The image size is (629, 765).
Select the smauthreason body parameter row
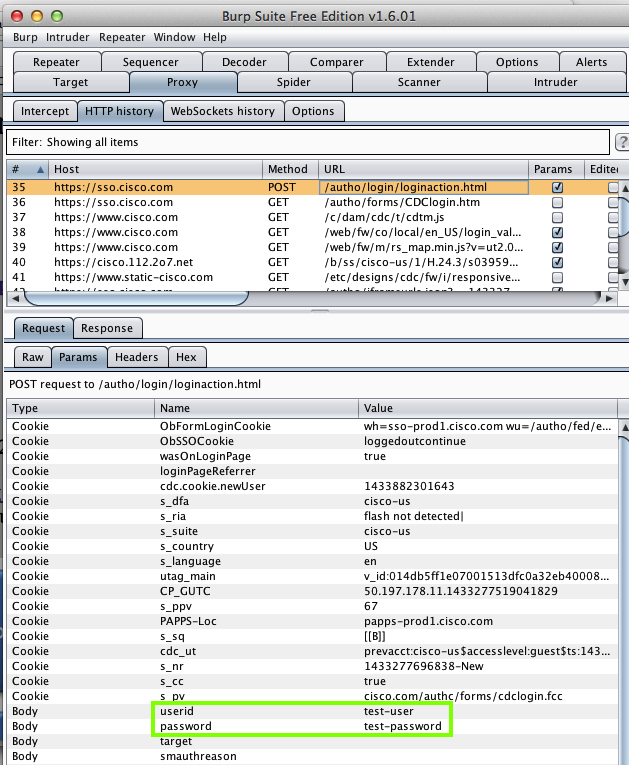[312, 756]
